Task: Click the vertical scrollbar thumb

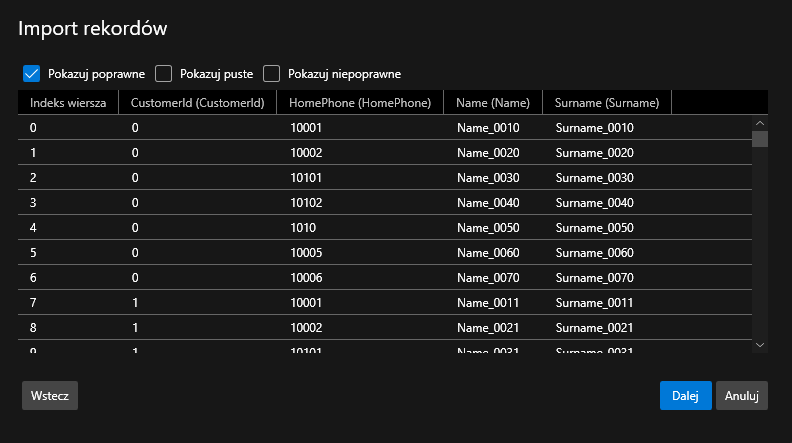Action: [x=760, y=139]
